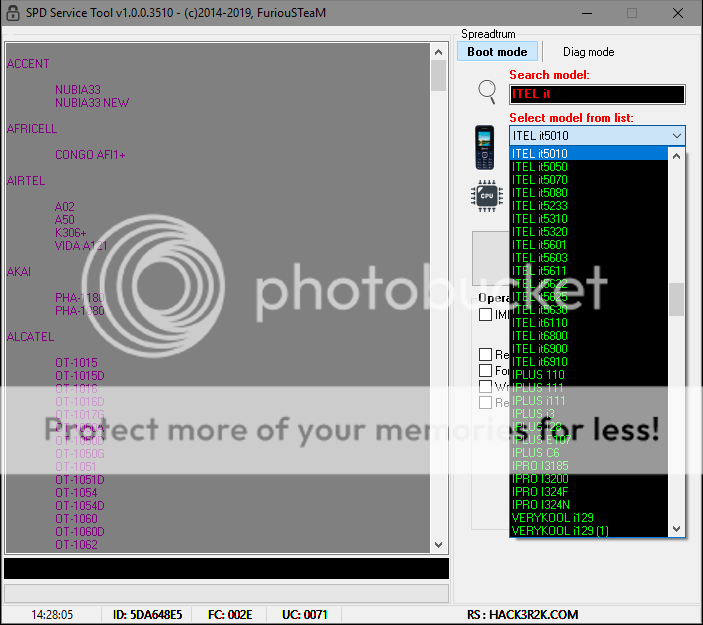Select IPRO I324F from the list

click(589, 492)
